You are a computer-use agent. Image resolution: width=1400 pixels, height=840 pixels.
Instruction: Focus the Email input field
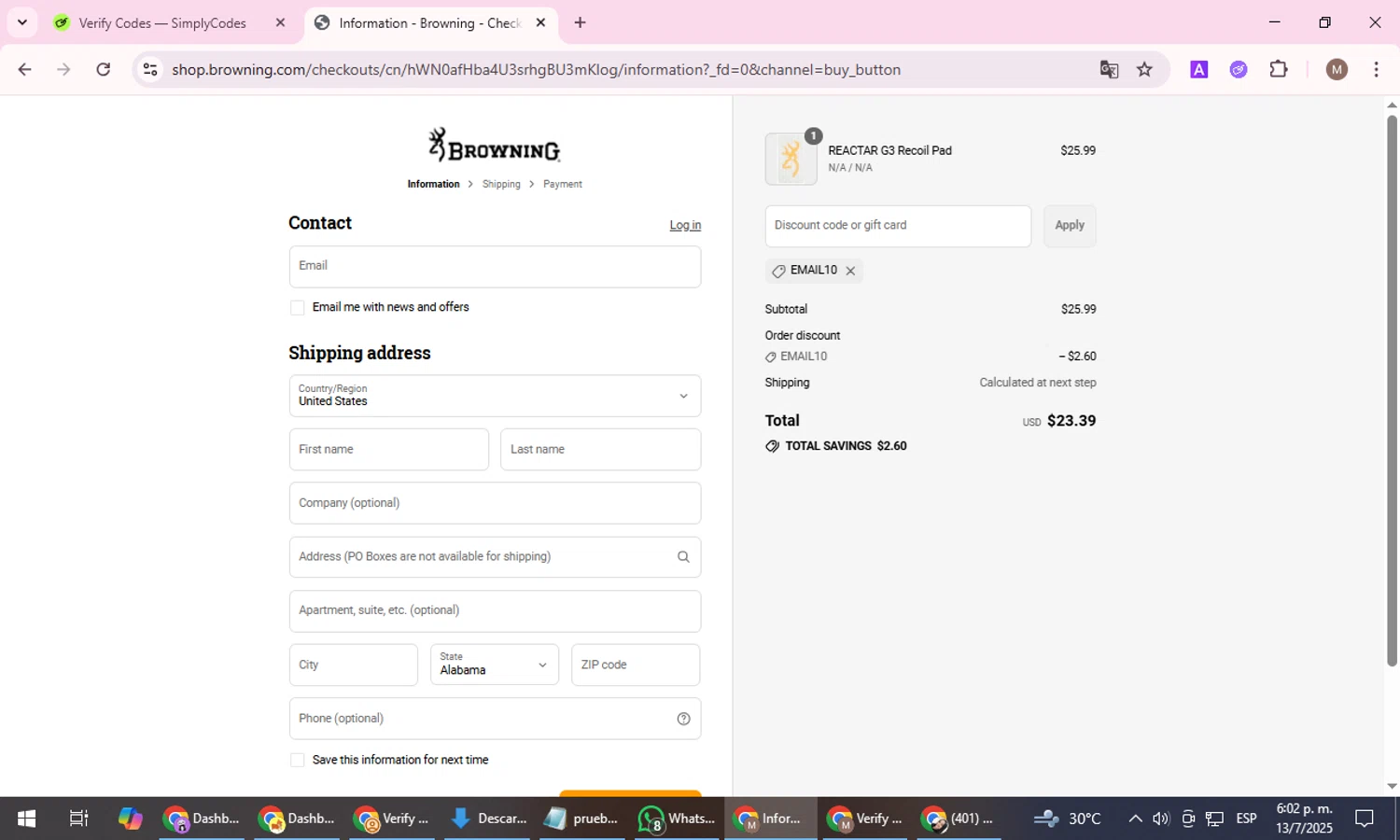(x=495, y=267)
